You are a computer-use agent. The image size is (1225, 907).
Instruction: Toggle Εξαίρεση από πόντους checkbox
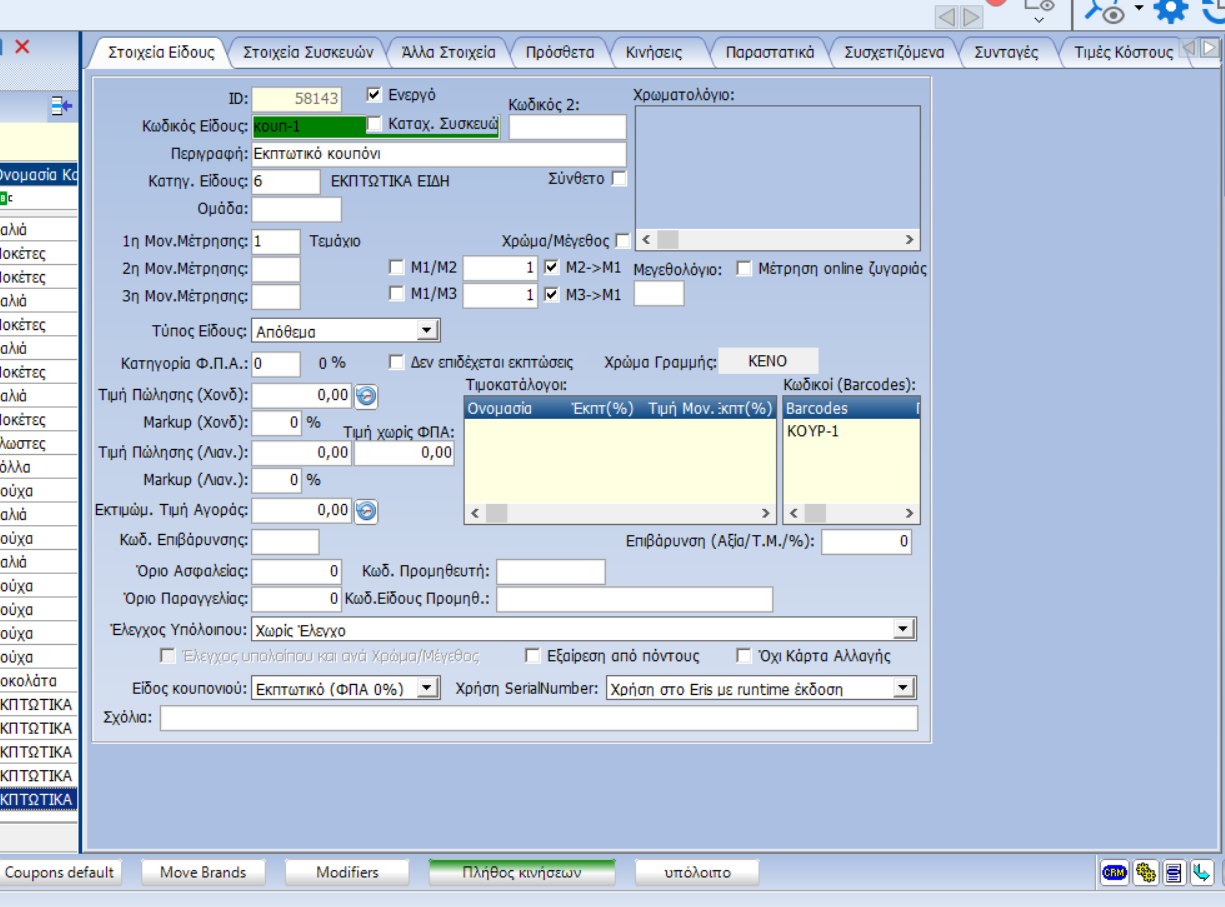533,656
